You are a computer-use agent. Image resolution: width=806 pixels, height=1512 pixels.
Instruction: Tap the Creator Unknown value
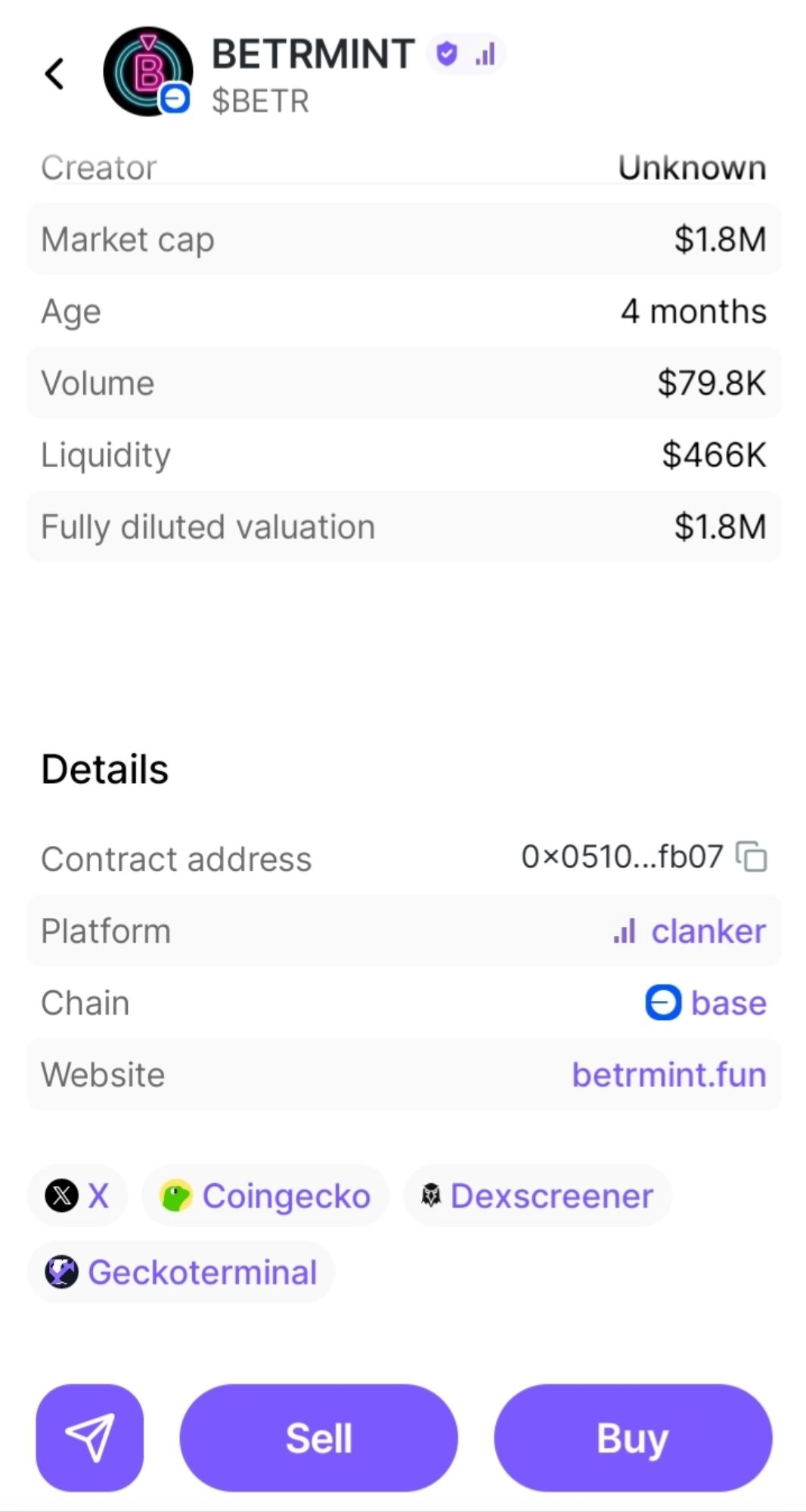(x=691, y=167)
